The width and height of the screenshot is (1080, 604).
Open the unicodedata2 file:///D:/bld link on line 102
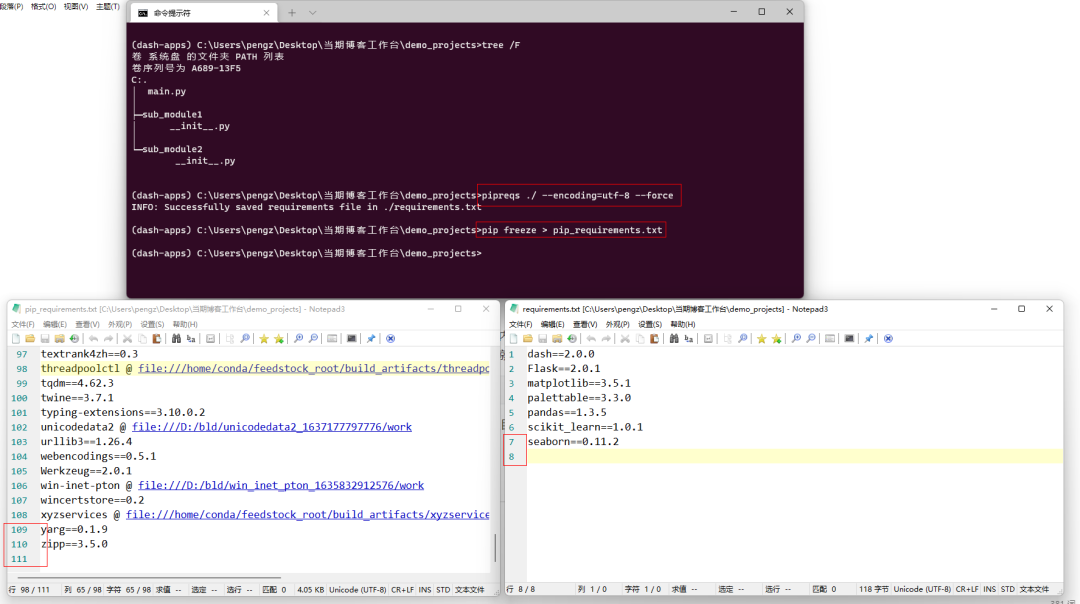point(272,427)
